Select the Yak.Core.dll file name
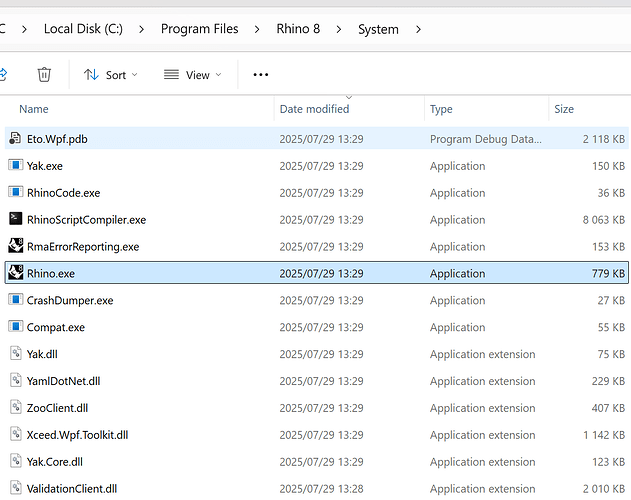 (x=55, y=462)
